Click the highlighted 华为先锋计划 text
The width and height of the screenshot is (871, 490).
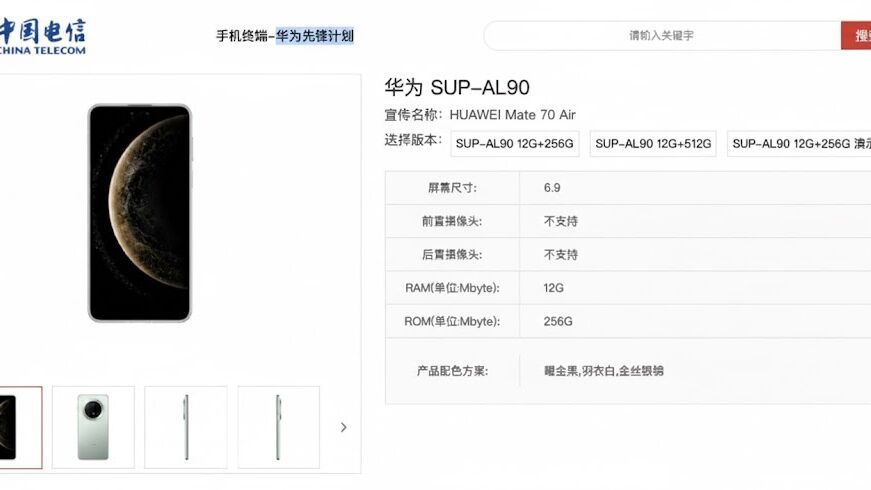[315, 36]
